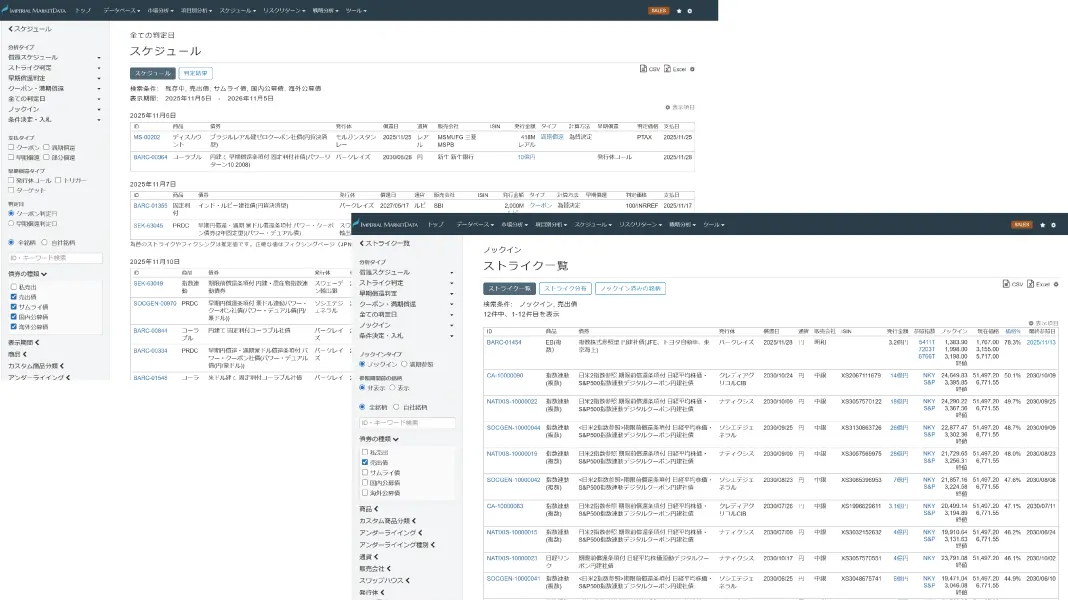
Task: Expand ノックイン in Strike list sidebar
Action: coord(407,325)
